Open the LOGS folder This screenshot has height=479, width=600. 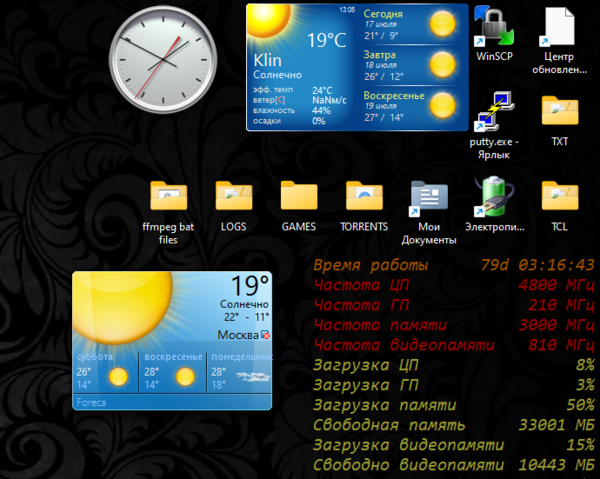pos(233,206)
